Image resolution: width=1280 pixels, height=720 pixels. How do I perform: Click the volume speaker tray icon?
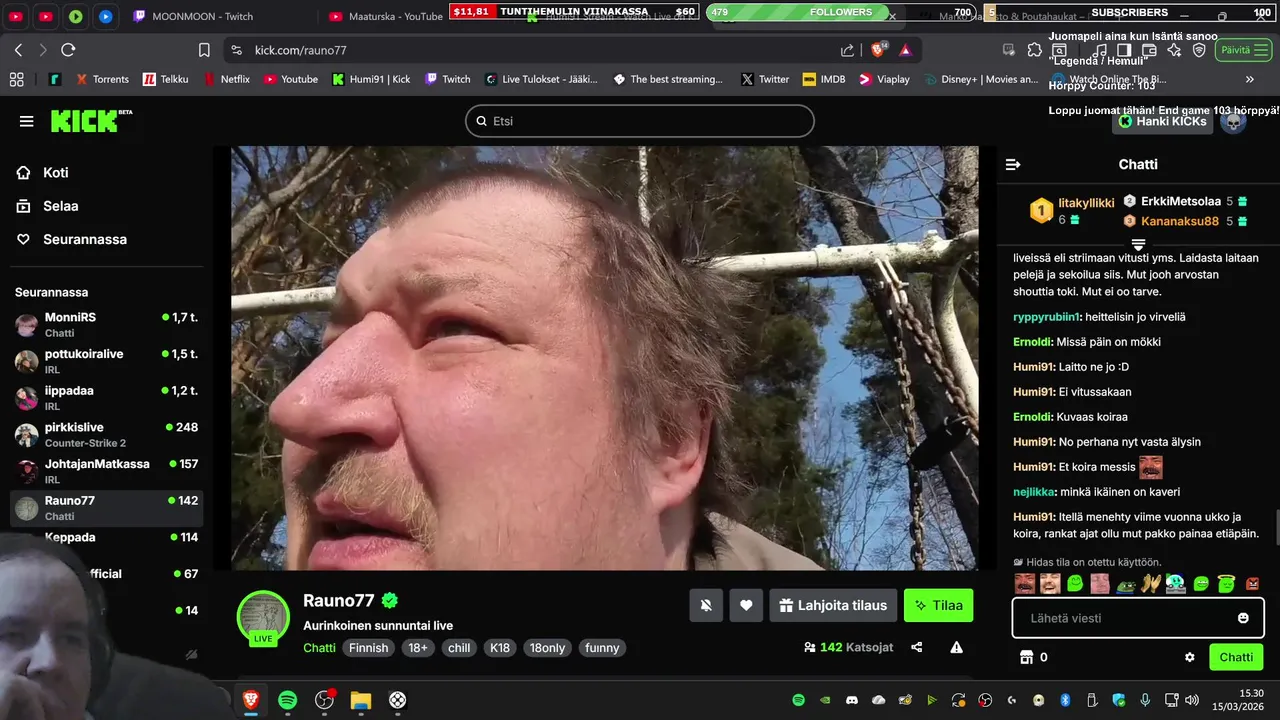[x=1191, y=700]
